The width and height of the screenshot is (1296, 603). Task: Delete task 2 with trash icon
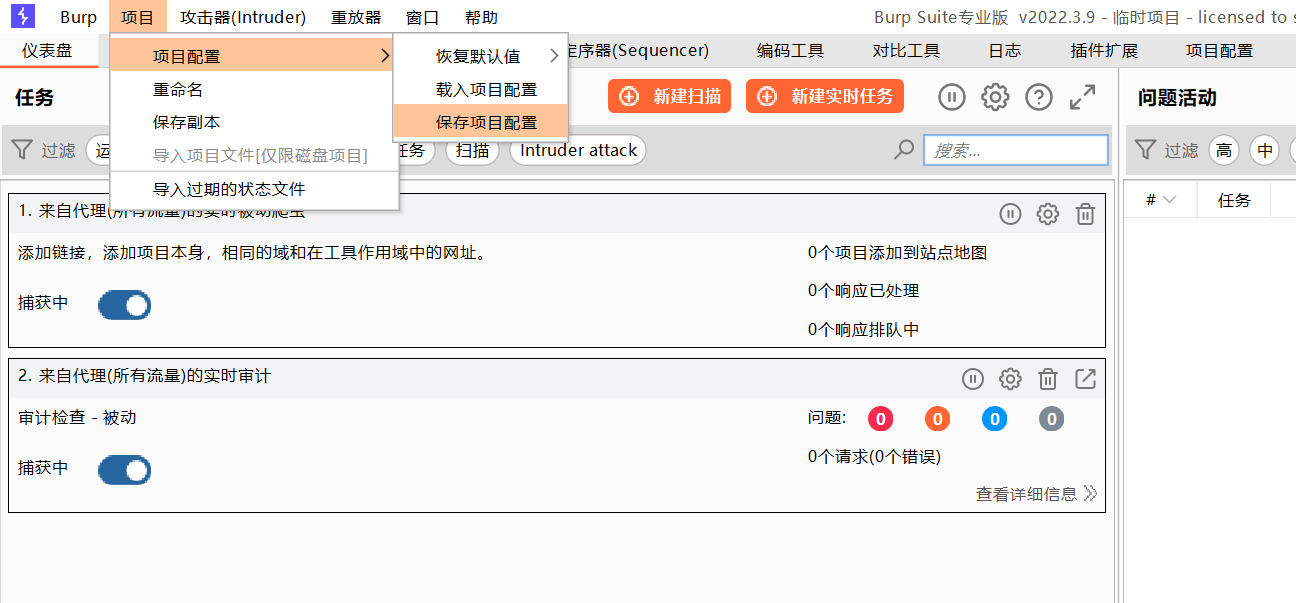tap(1047, 379)
